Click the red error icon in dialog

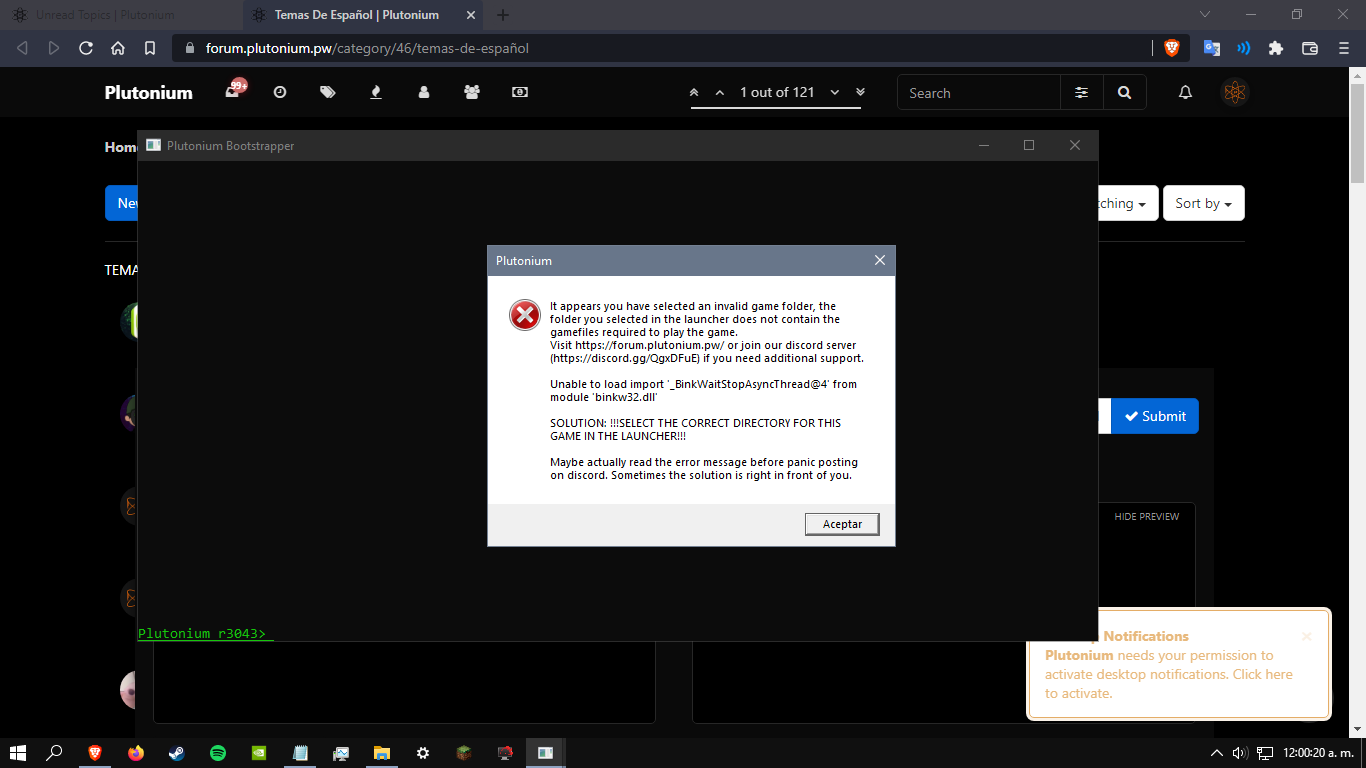(525, 315)
